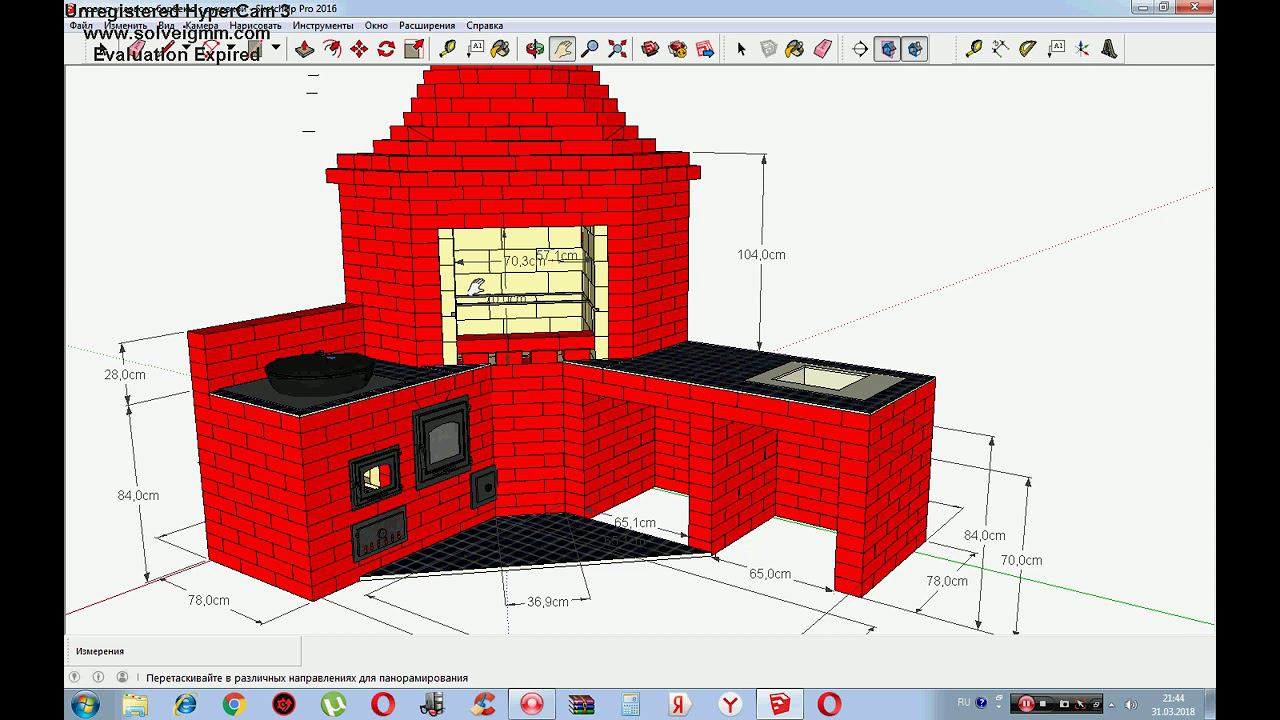Toggle Display Section Cuts button

(914, 49)
